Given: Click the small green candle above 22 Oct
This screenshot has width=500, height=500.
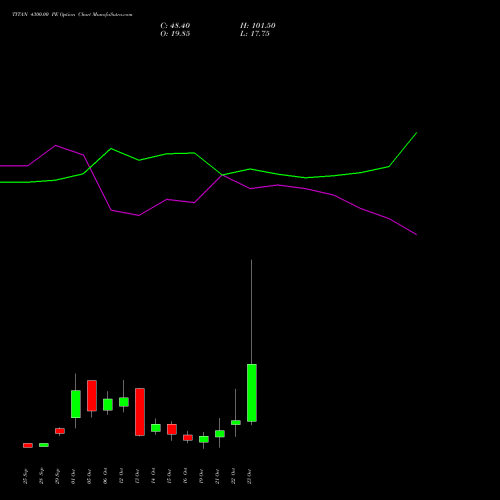Looking at the screenshot, I should point(236,422).
